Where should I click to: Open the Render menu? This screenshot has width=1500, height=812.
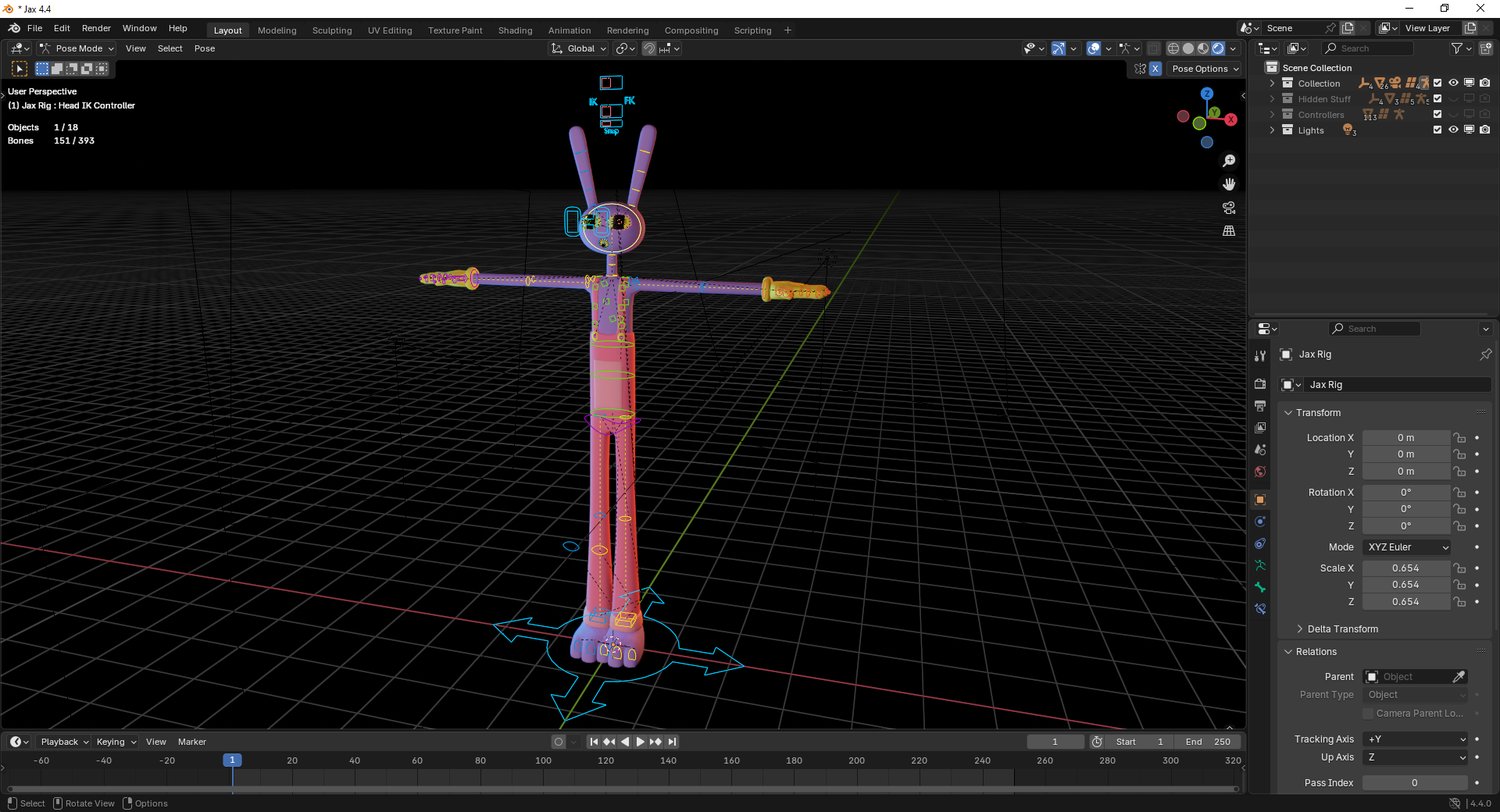(96, 29)
